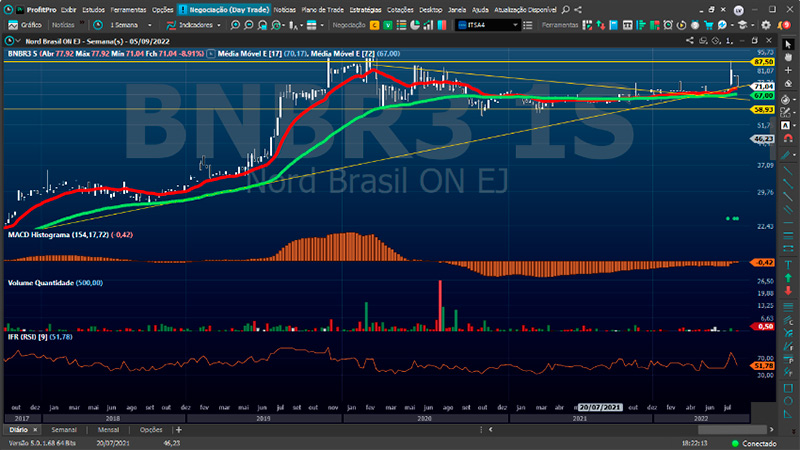Open the Gráfico toolbar button
The image size is (800, 450).
pos(25,25)
